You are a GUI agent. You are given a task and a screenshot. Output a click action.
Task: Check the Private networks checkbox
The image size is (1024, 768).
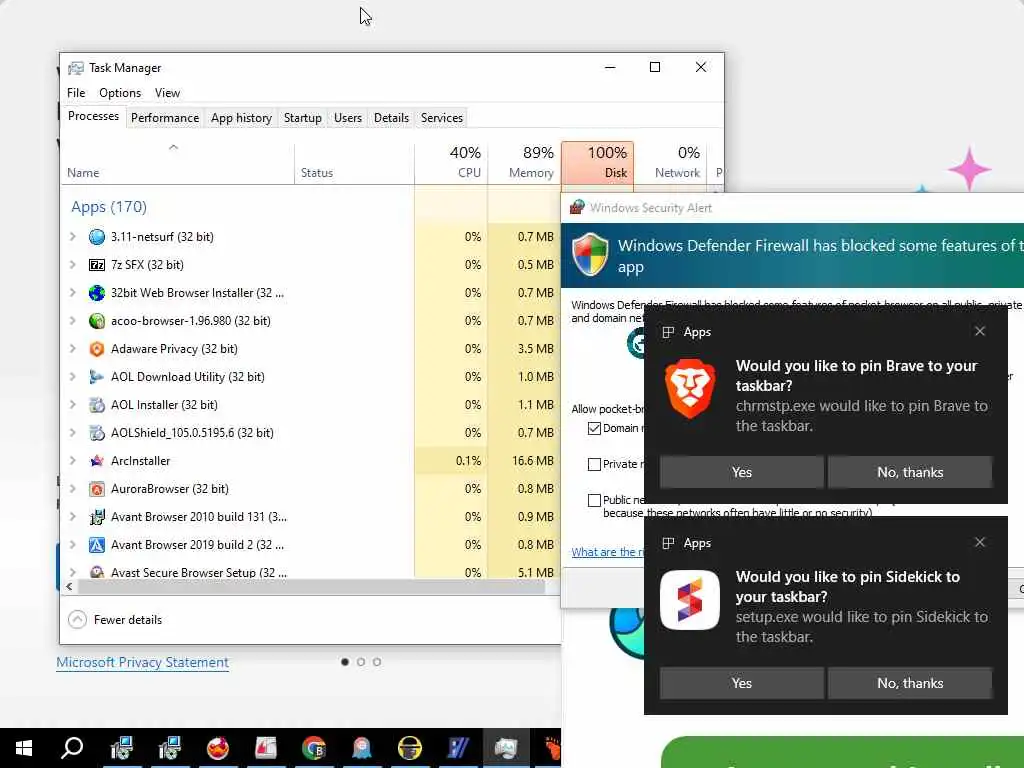(594, 464)
